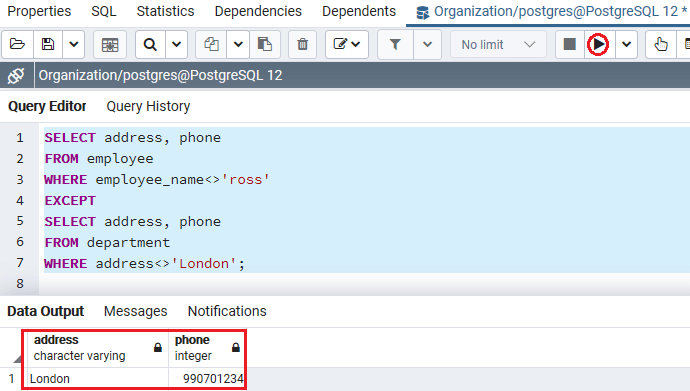The image size is (690, 391).
Task: Click the connection status link icon
Action: [x=17, y=76]
